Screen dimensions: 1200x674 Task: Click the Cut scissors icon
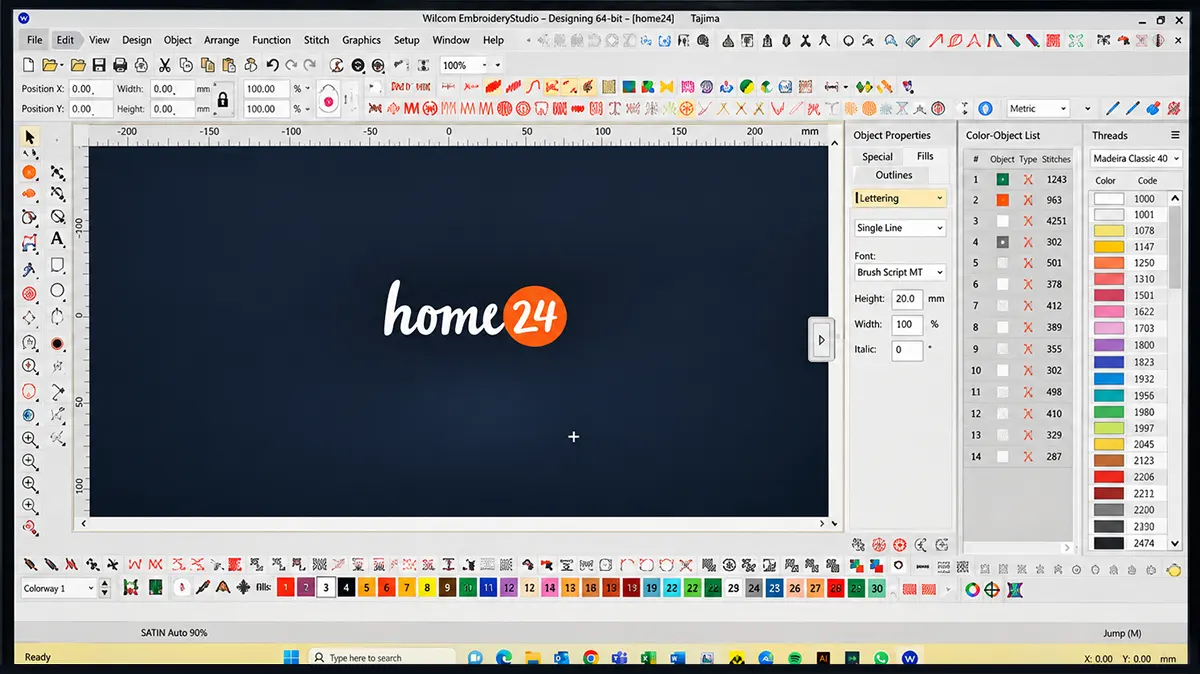[x=165, y=65]
